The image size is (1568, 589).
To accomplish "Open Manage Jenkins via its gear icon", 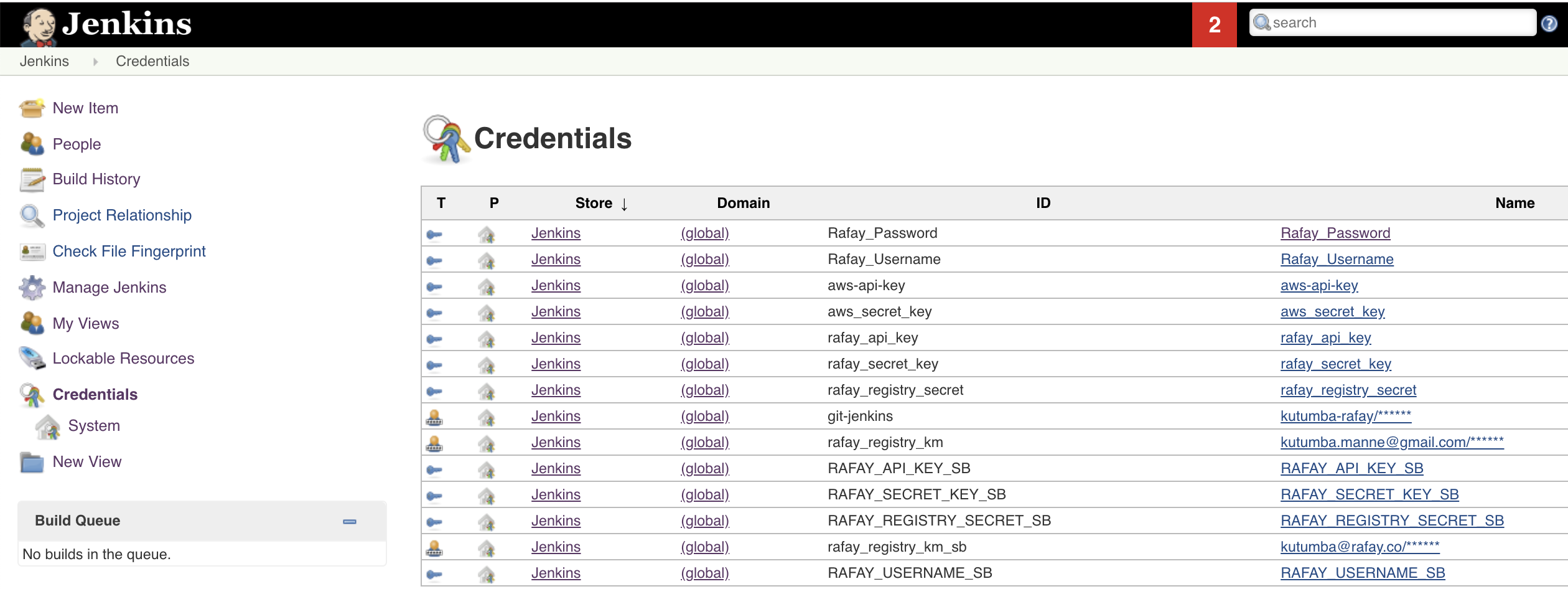I will (x=32, y=287).
